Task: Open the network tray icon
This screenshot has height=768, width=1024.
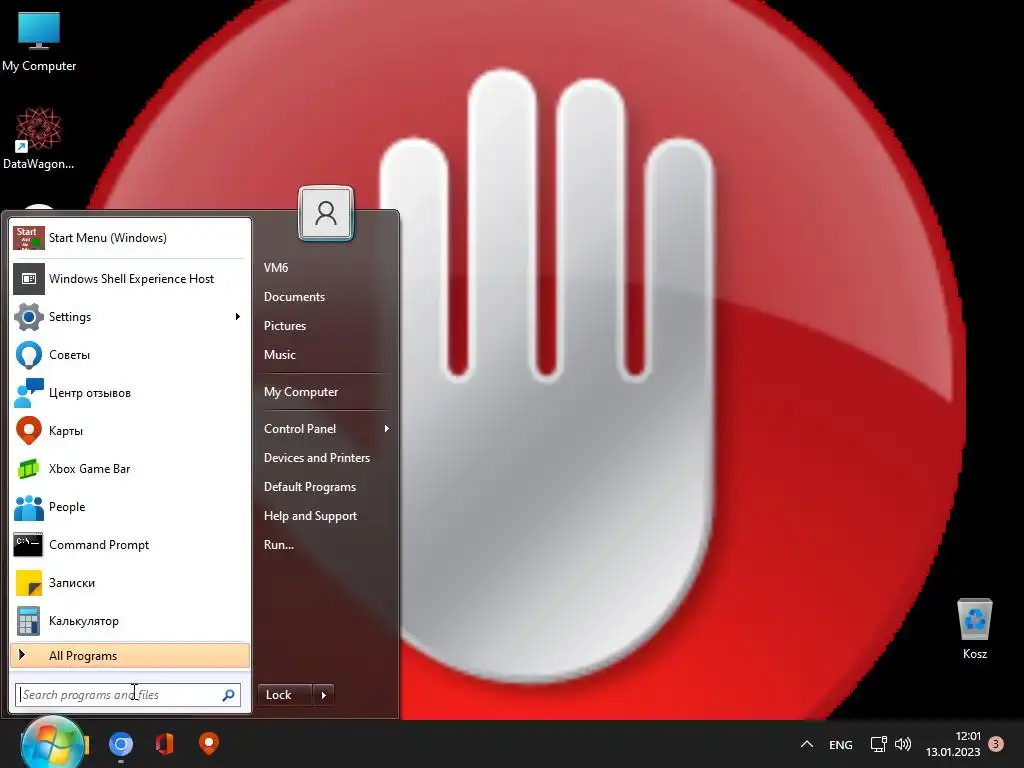Action: pos(878,744)
